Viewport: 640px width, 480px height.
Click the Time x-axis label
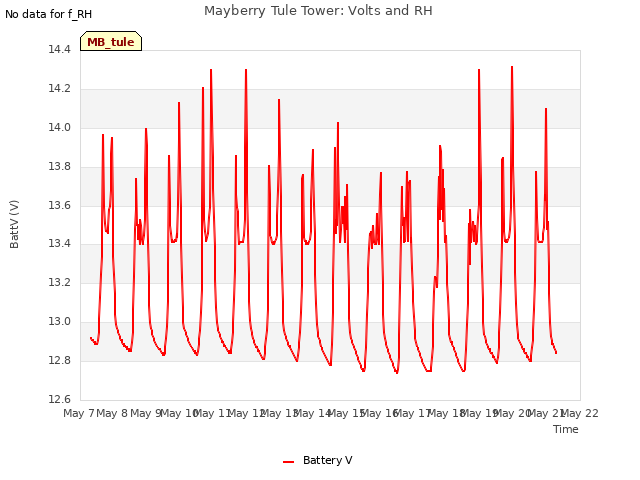point(565,429)
